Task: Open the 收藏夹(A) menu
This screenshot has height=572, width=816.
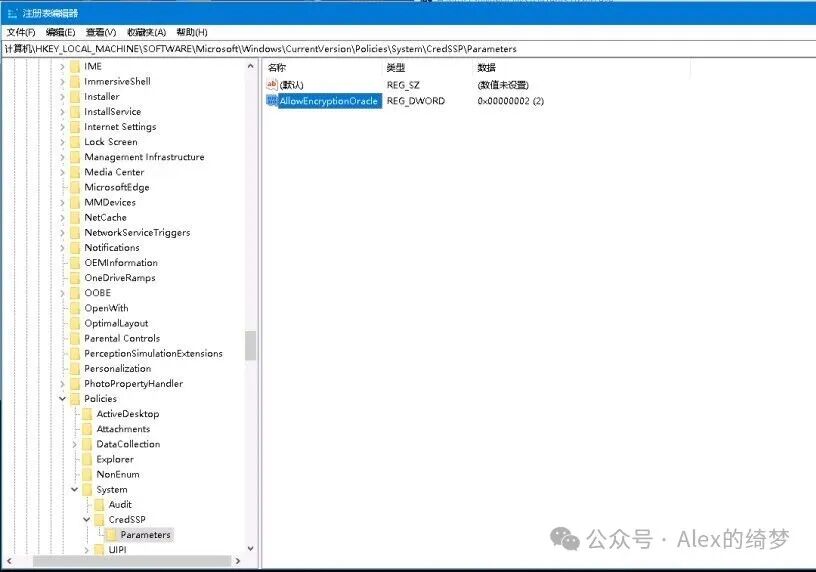Action: [x=146, y=32]
